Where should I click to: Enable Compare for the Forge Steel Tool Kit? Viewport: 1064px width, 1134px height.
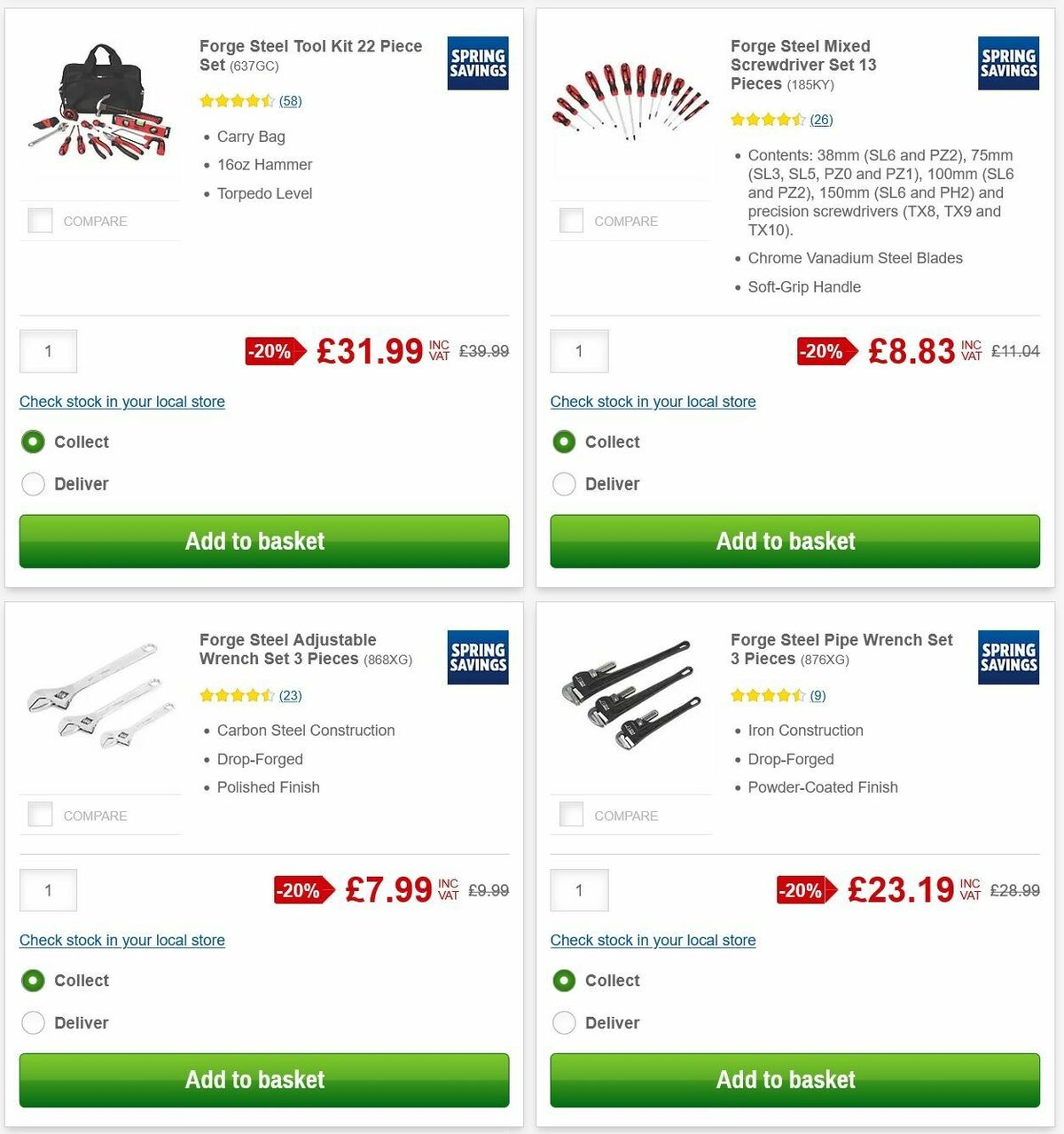tap(41, 221)
